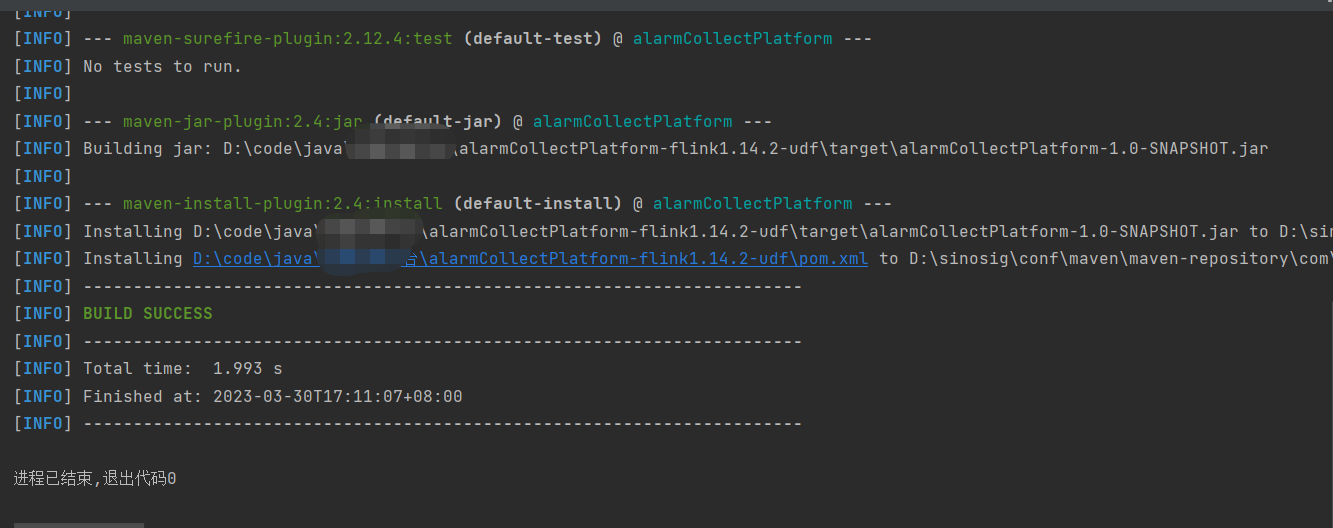Viewport: 1333px width, 528px height.
Task: Click maven-jar-plugin:2.4:jar text
Action: pyautogui.click(x=242, y=121)
